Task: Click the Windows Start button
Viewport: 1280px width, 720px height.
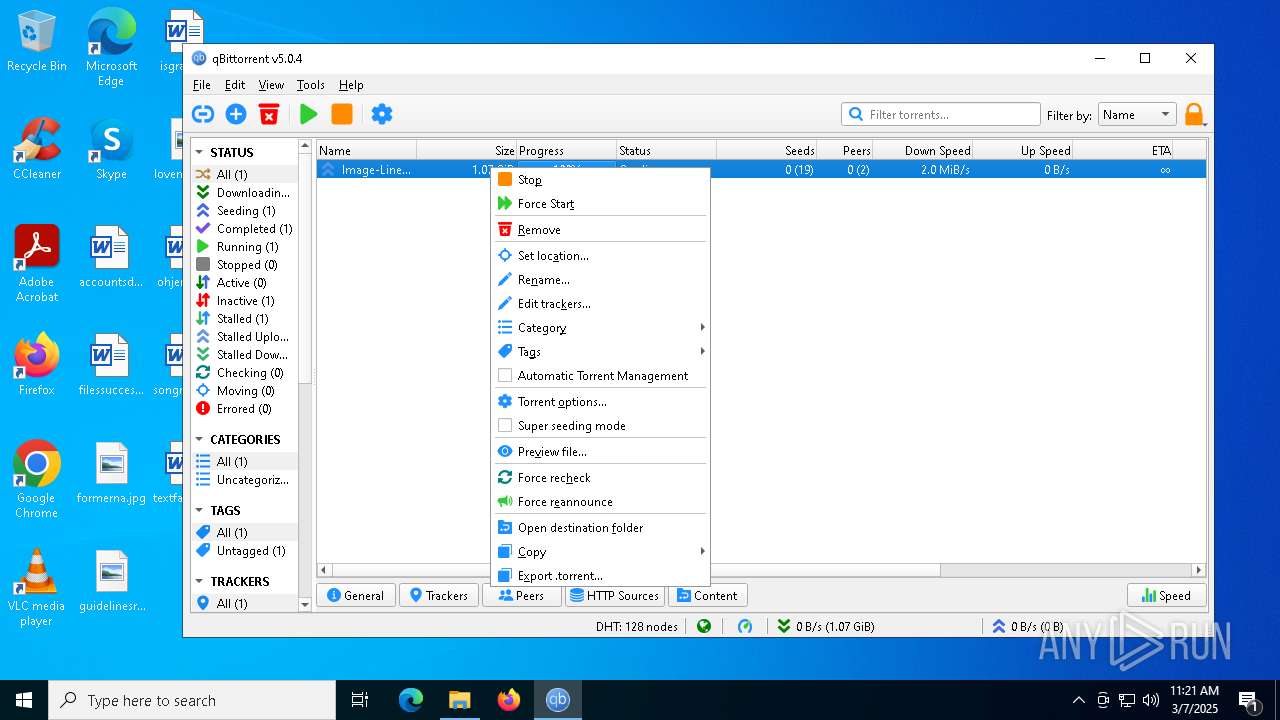Action: point(24,700)
